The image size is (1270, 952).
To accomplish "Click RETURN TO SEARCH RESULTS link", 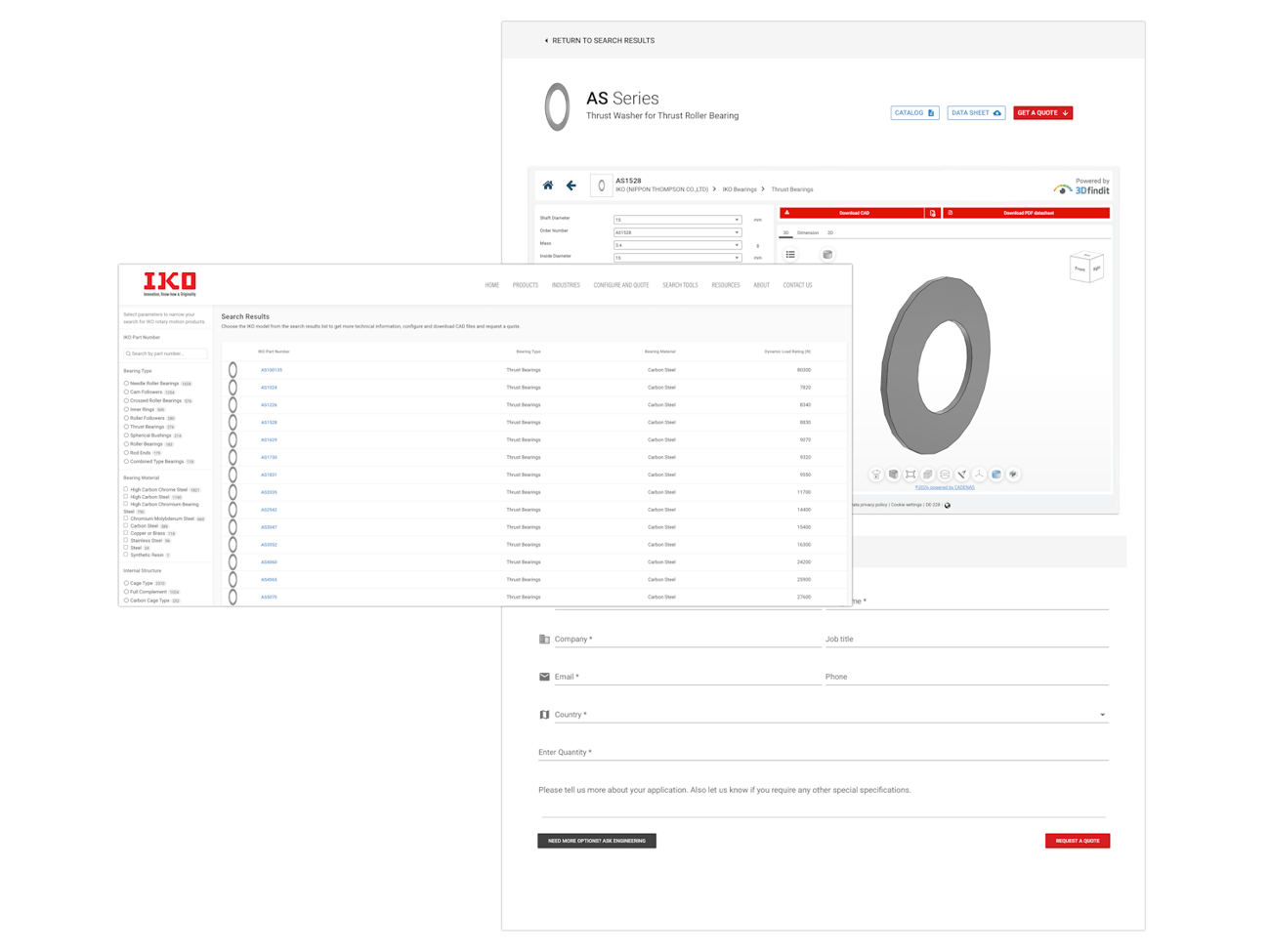I will click(x=599, y=41).
